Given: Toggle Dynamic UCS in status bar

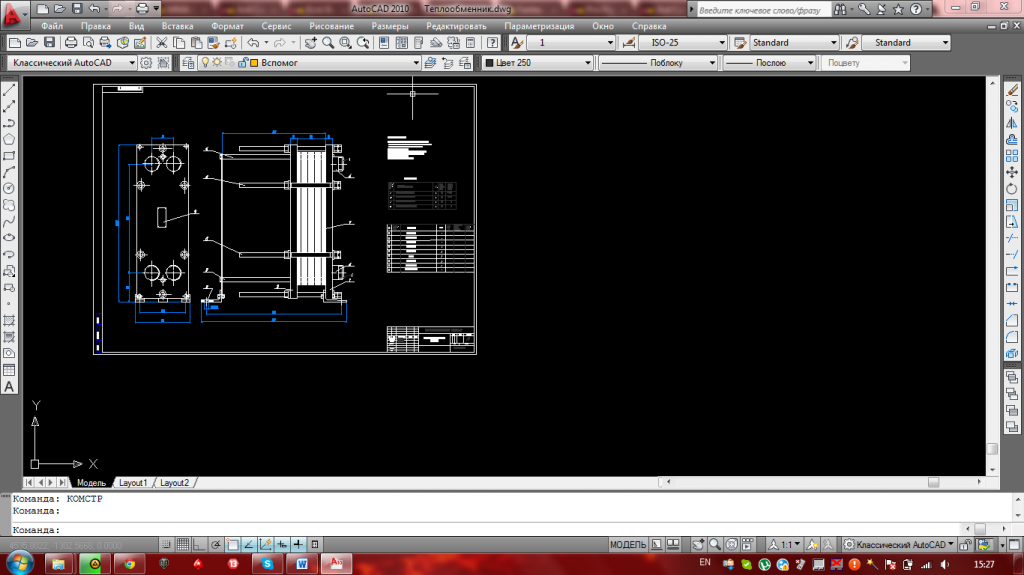Looking at the screenshot, I should tap(265, 544).
